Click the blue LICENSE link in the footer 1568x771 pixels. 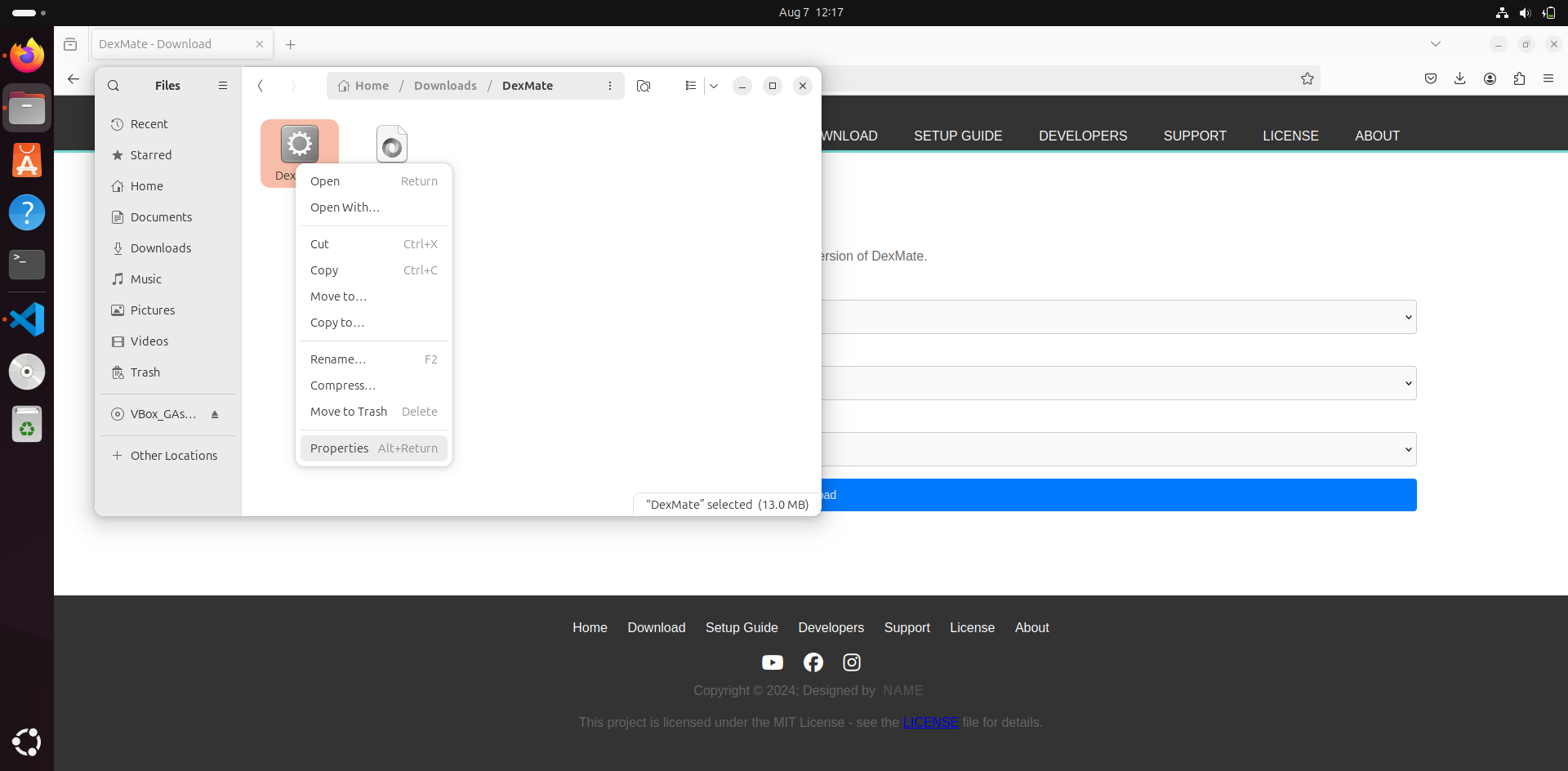click(930, 722)
